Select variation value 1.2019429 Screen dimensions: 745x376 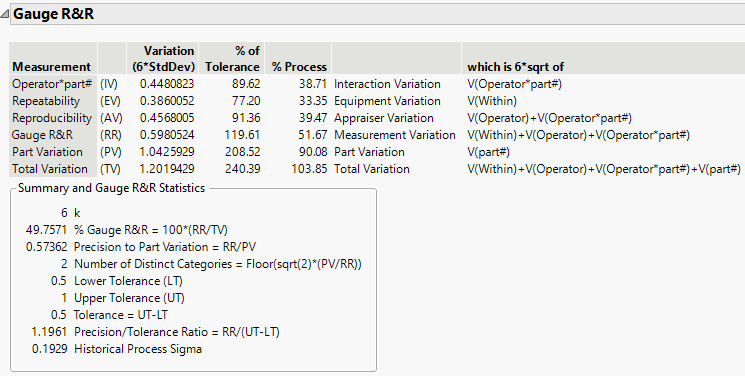[x=167, y=169]
